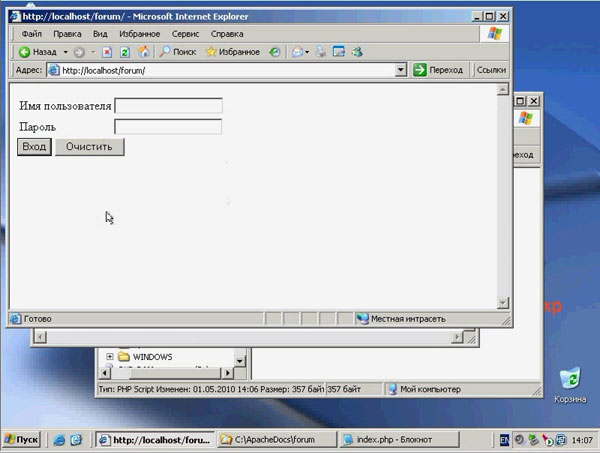Image resolution: width=600 pixels, height=453 pixels.
Task: Expand the WINDOWS folder tree node
Action: click(109, 357)
